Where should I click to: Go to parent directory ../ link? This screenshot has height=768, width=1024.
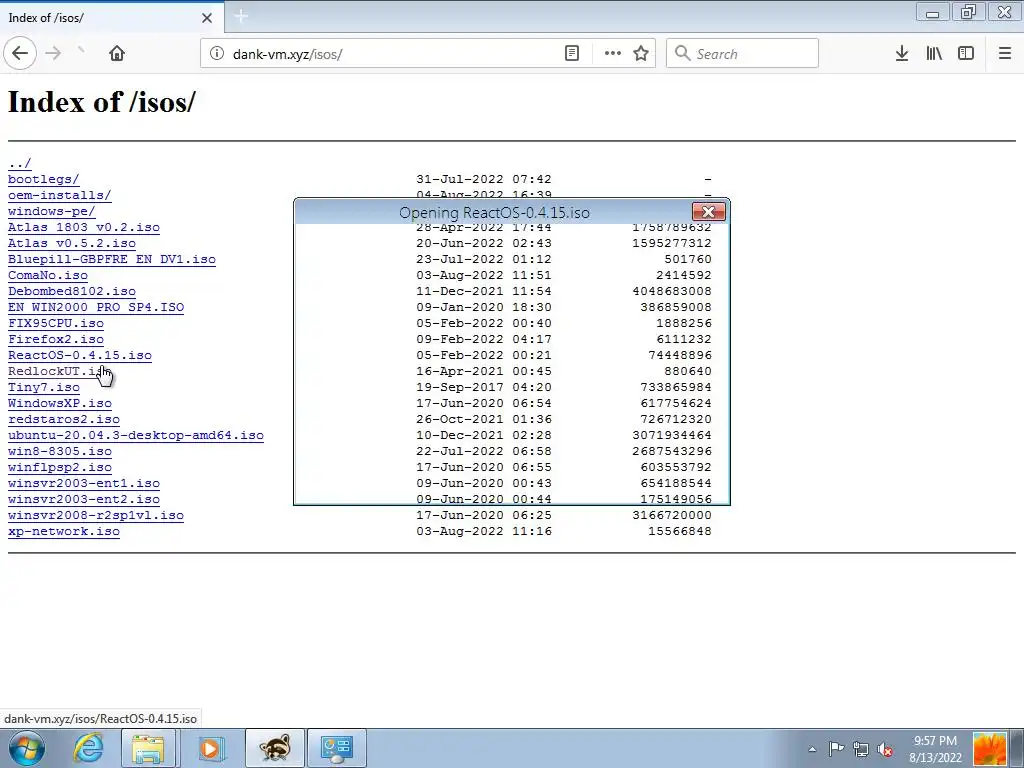point(20,163)
